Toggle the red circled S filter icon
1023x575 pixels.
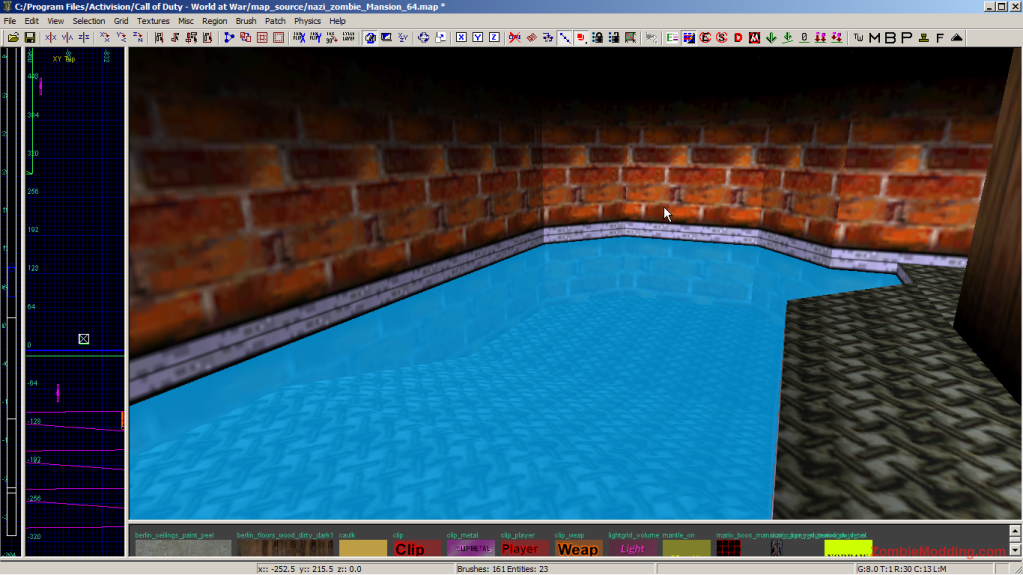[722, 38]
